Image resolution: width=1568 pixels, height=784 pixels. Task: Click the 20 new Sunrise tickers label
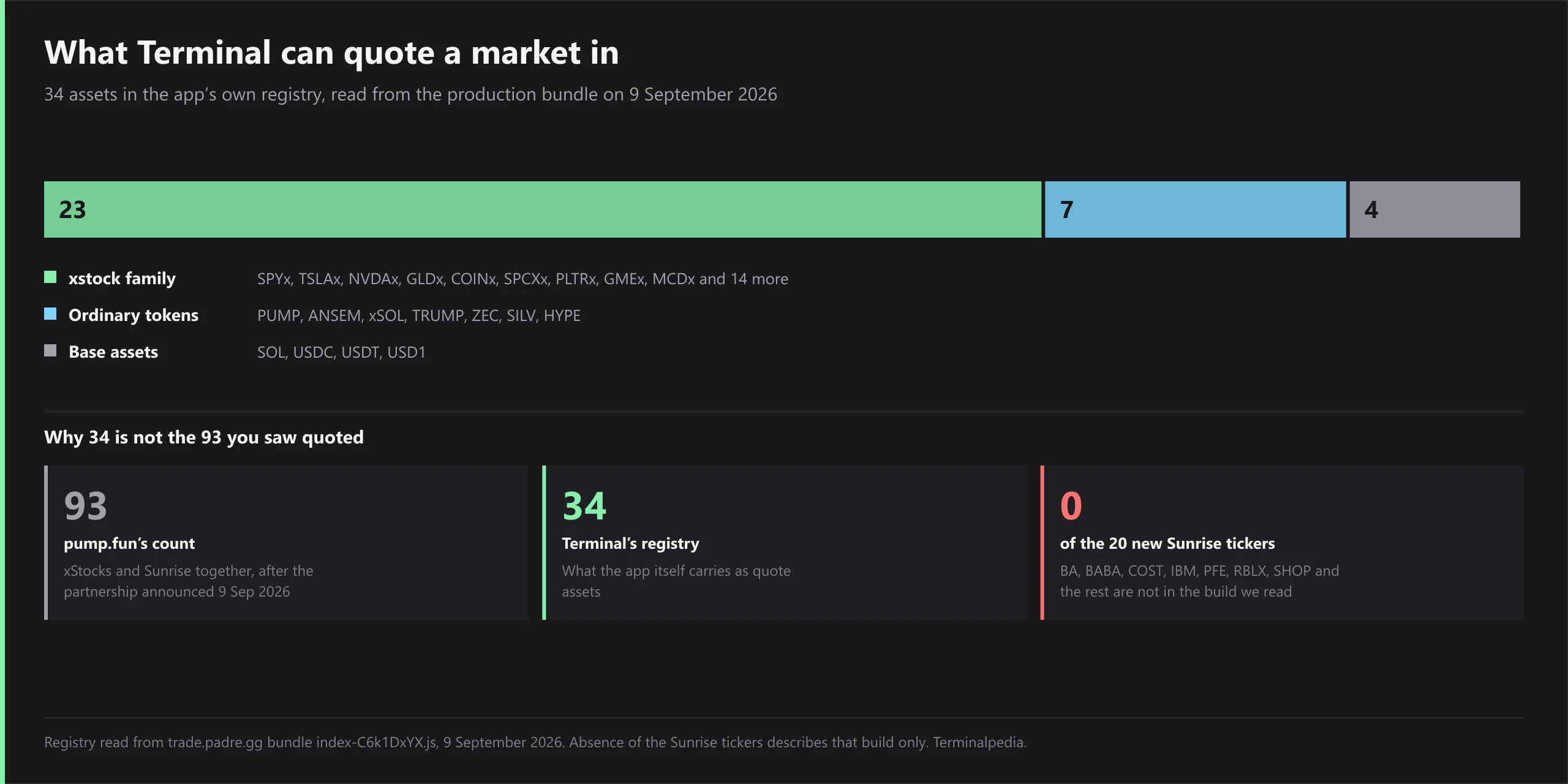pyautogui.click(x=1167, y=543)
